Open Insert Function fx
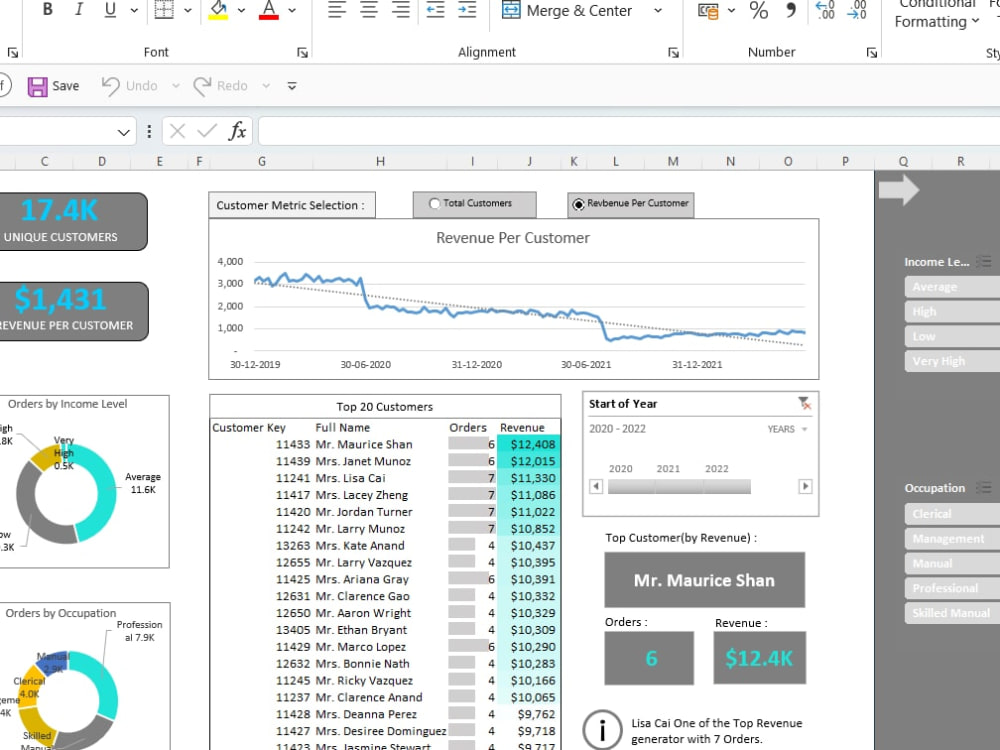The width and height of the screenshot is (1000, 750). pyautogui.click(x=237, y=131)
